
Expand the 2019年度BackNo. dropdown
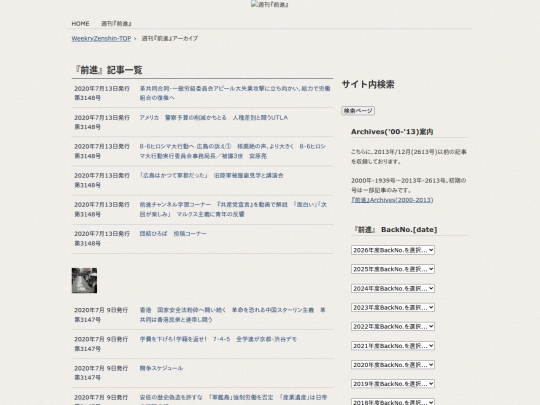click(x=393, y=384)
